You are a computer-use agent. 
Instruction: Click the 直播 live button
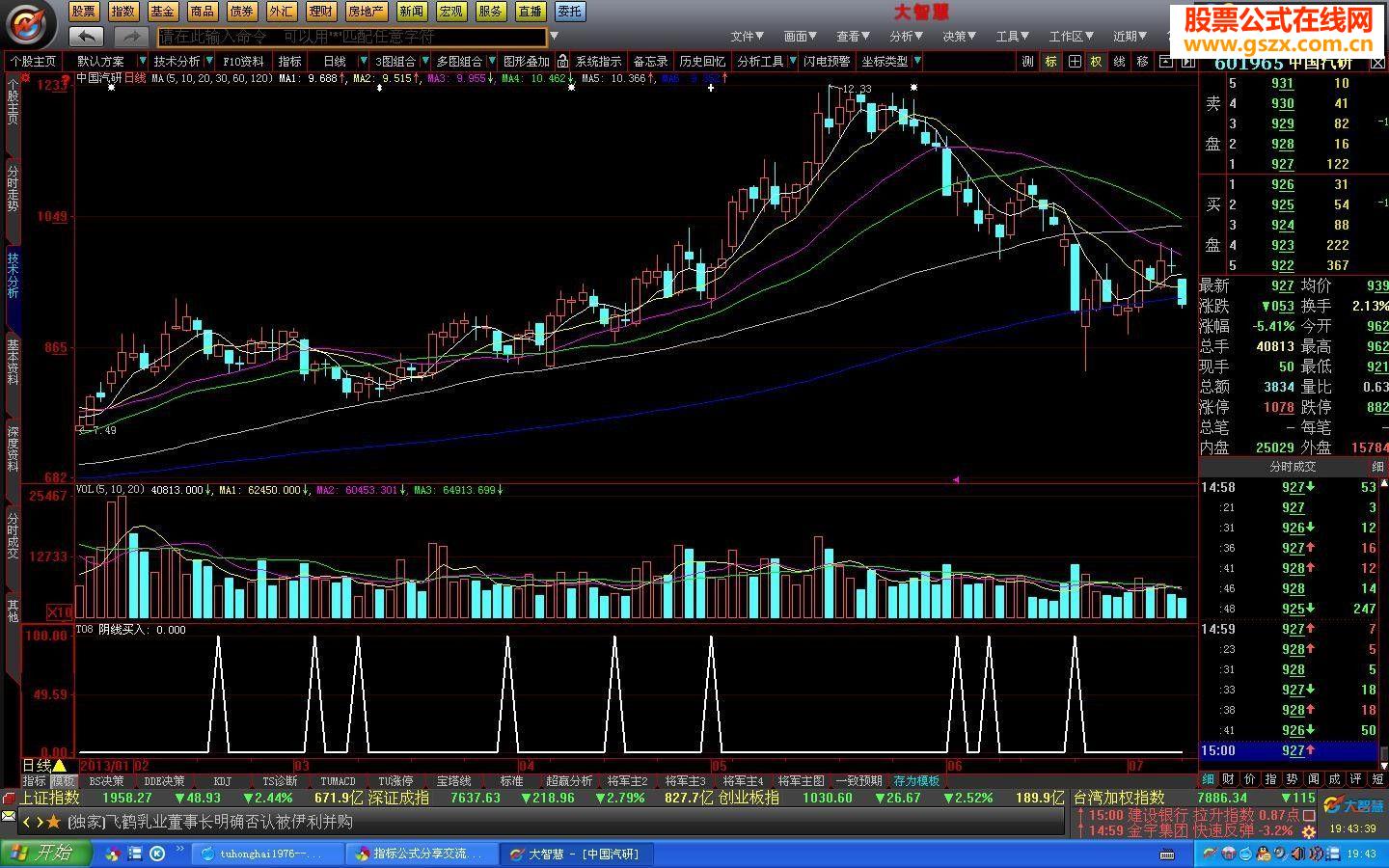click(531, 12)
